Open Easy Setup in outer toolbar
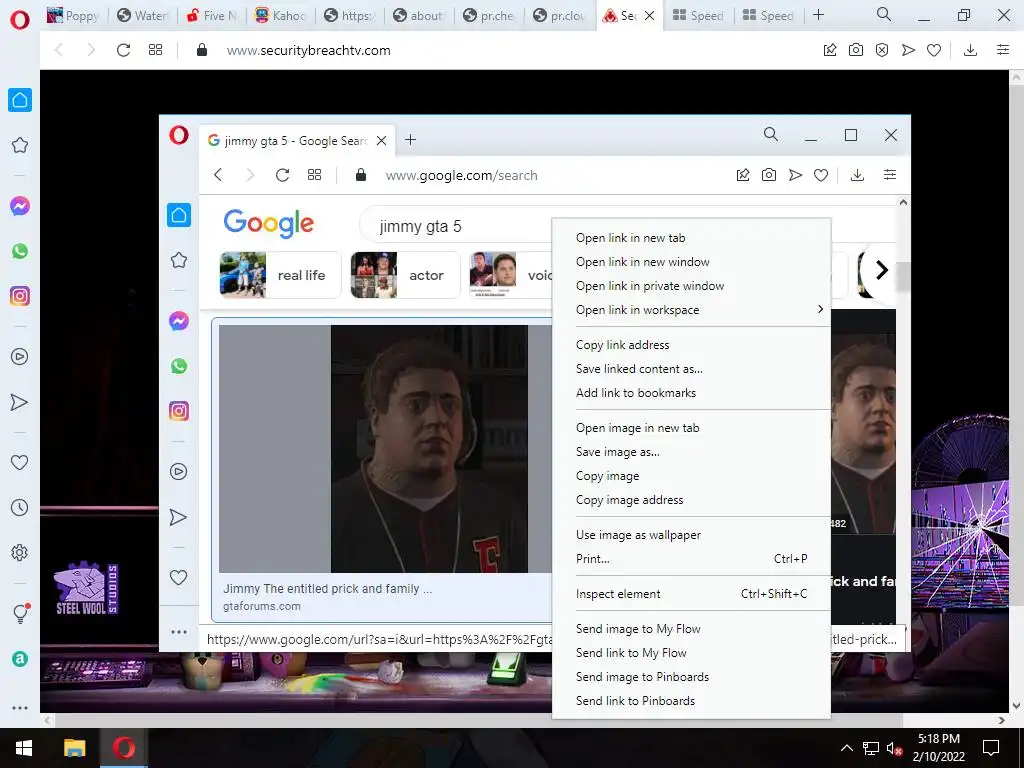 (1003, 50)
